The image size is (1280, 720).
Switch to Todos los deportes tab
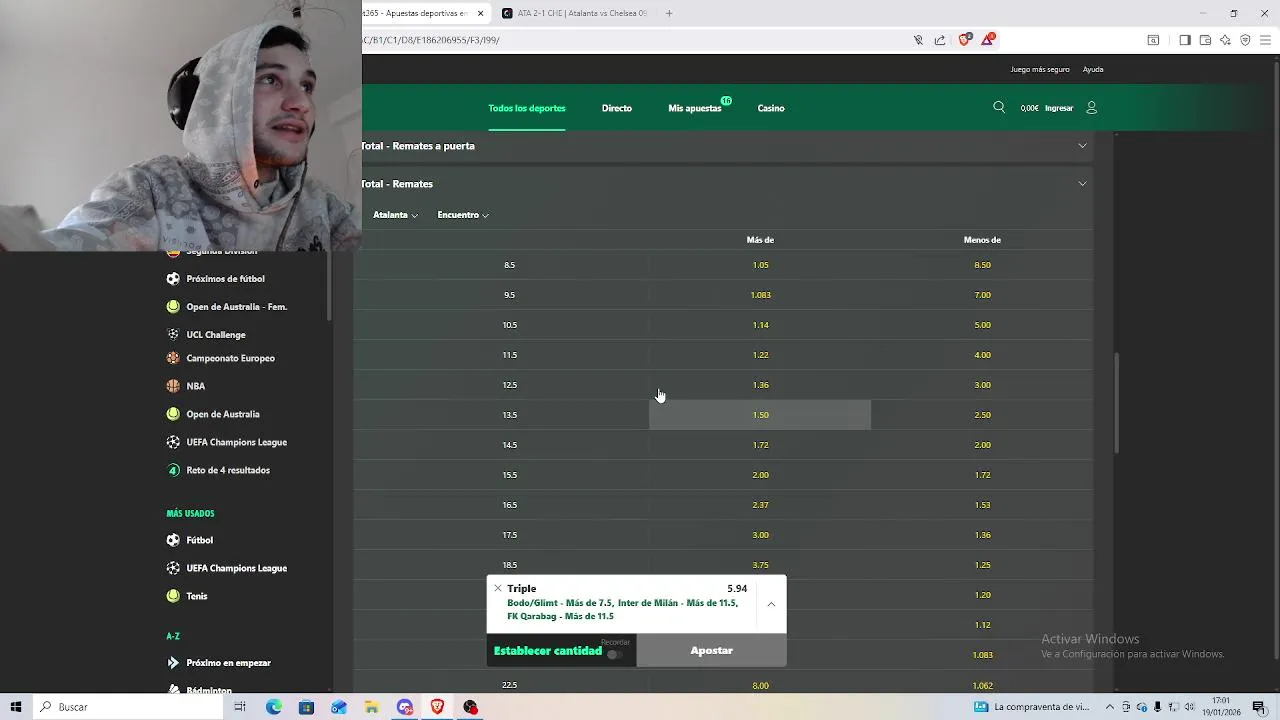[527, 108]
